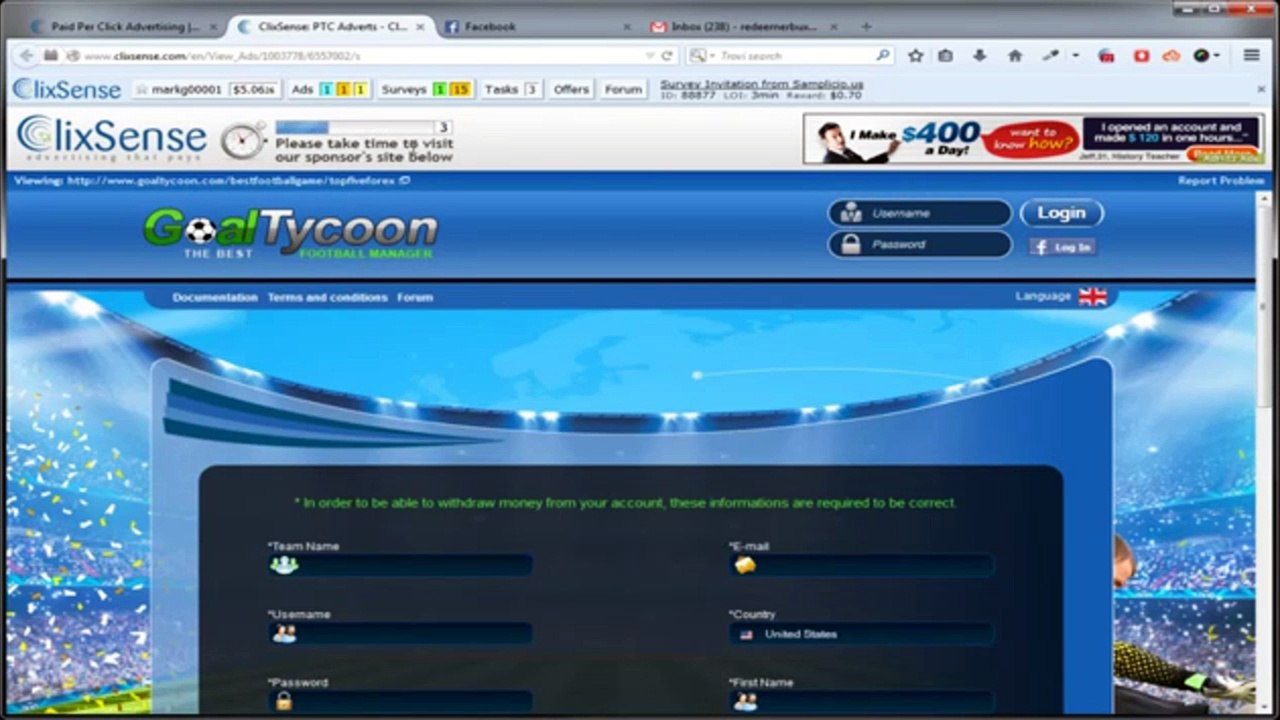This screenshot has height=720, width=1280.
Task: Open the Terms and conditions link
Action: click(x=327, y=297)
